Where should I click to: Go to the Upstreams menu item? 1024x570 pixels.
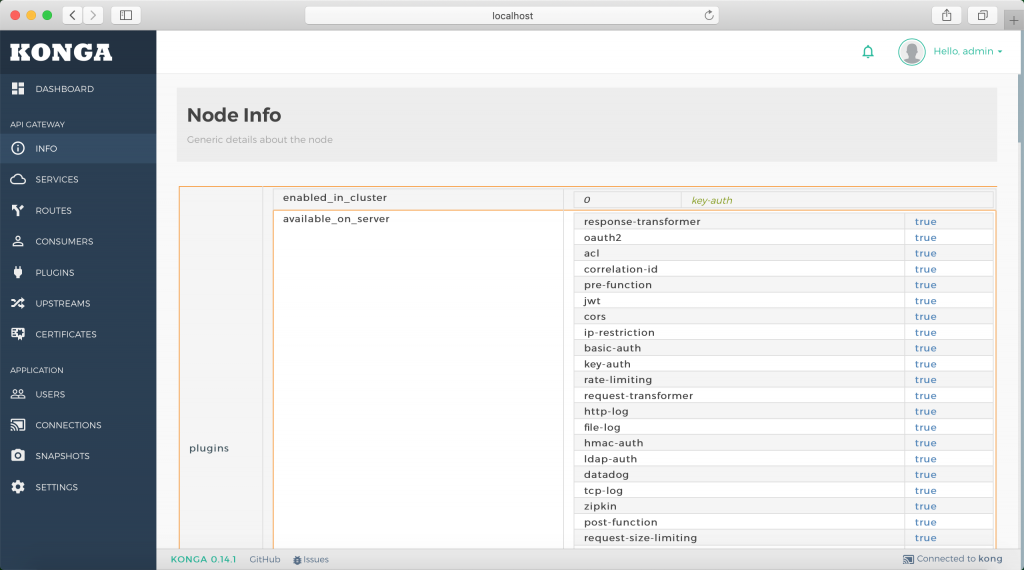tap(78, 303)
